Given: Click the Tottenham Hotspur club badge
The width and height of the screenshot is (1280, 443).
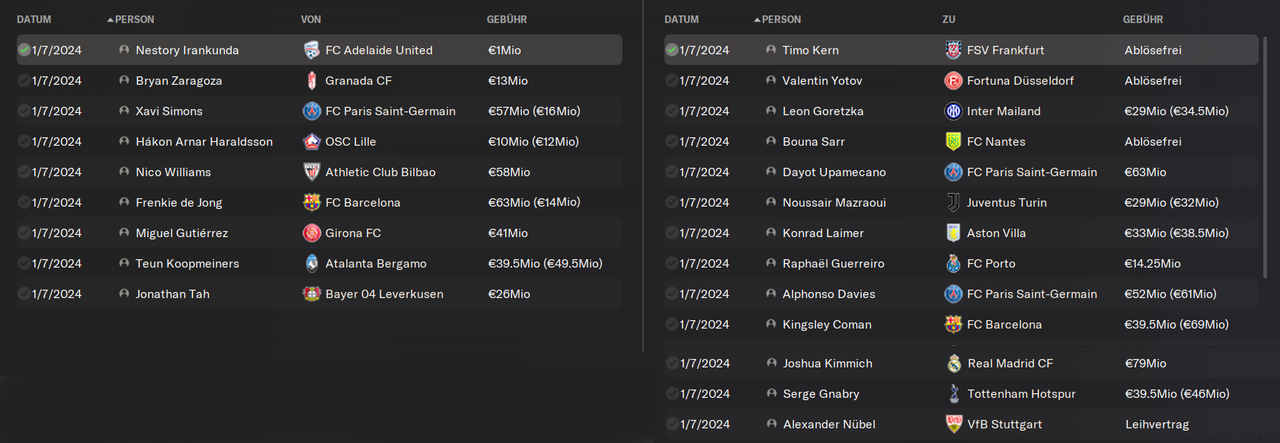Looking at the screenshot, I should click(953, 394).
